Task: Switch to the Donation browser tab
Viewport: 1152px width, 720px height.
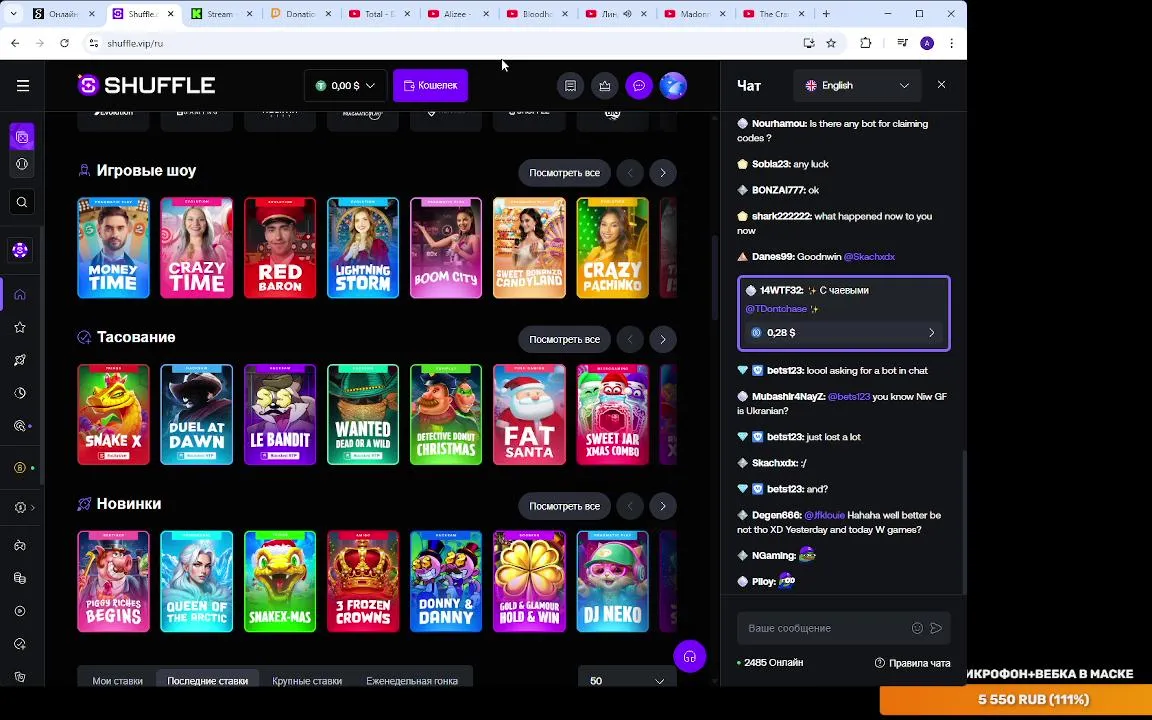Action: (x=300, y=14)
